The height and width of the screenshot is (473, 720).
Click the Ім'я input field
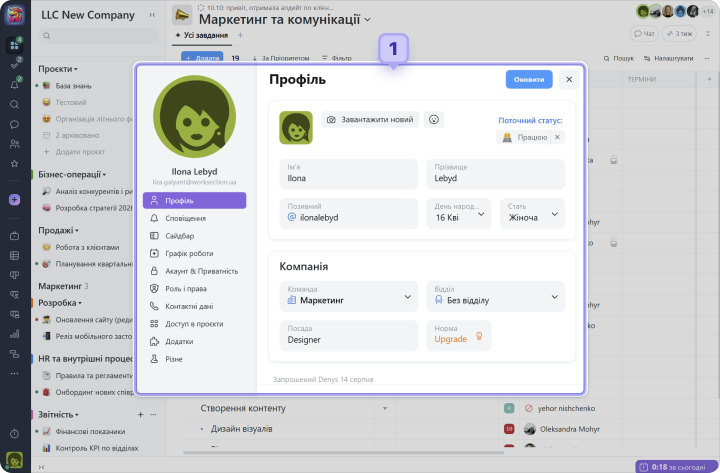coord(348,173)
